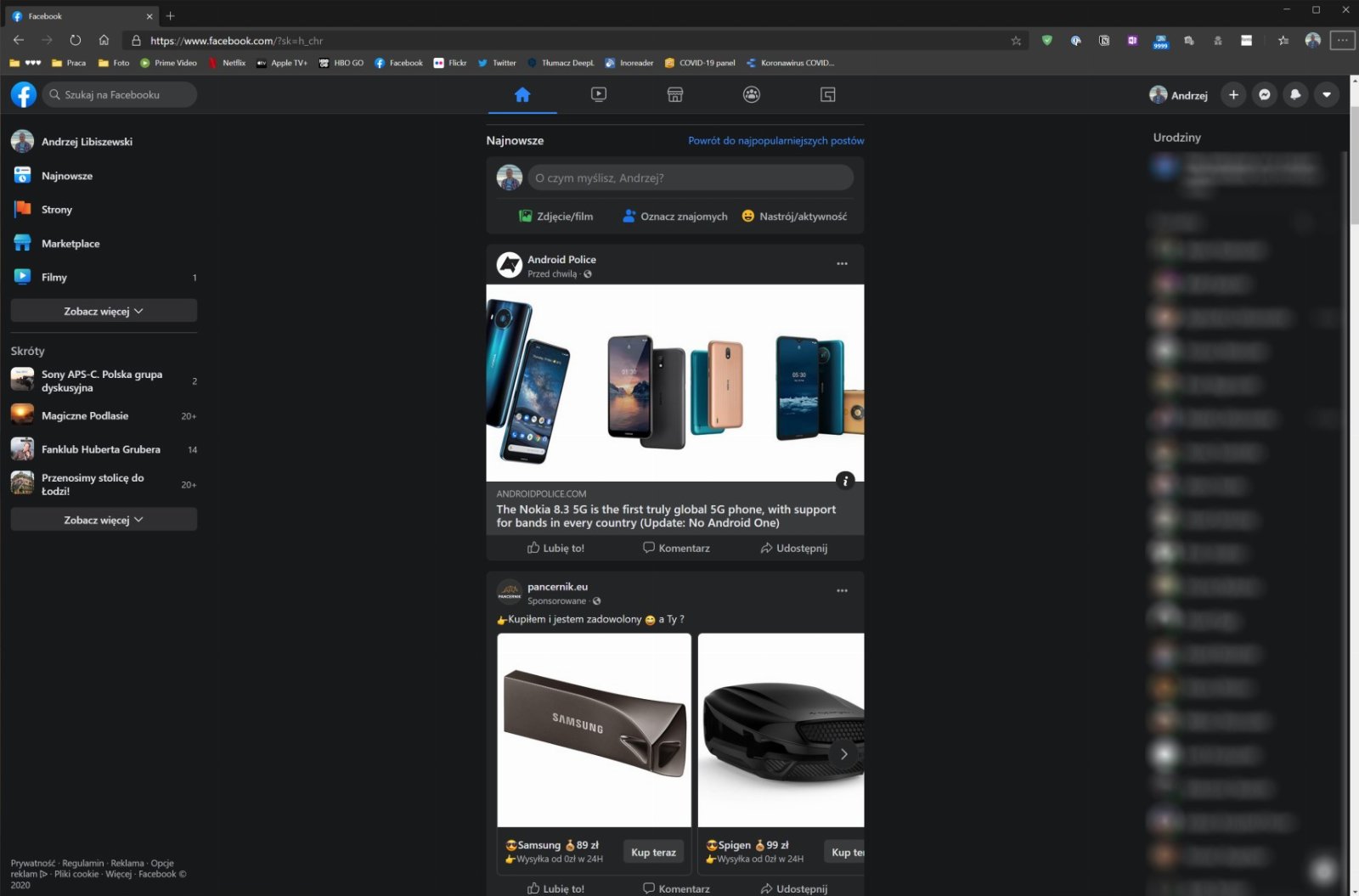Close the Facebook browser tab

click(149, 16)
